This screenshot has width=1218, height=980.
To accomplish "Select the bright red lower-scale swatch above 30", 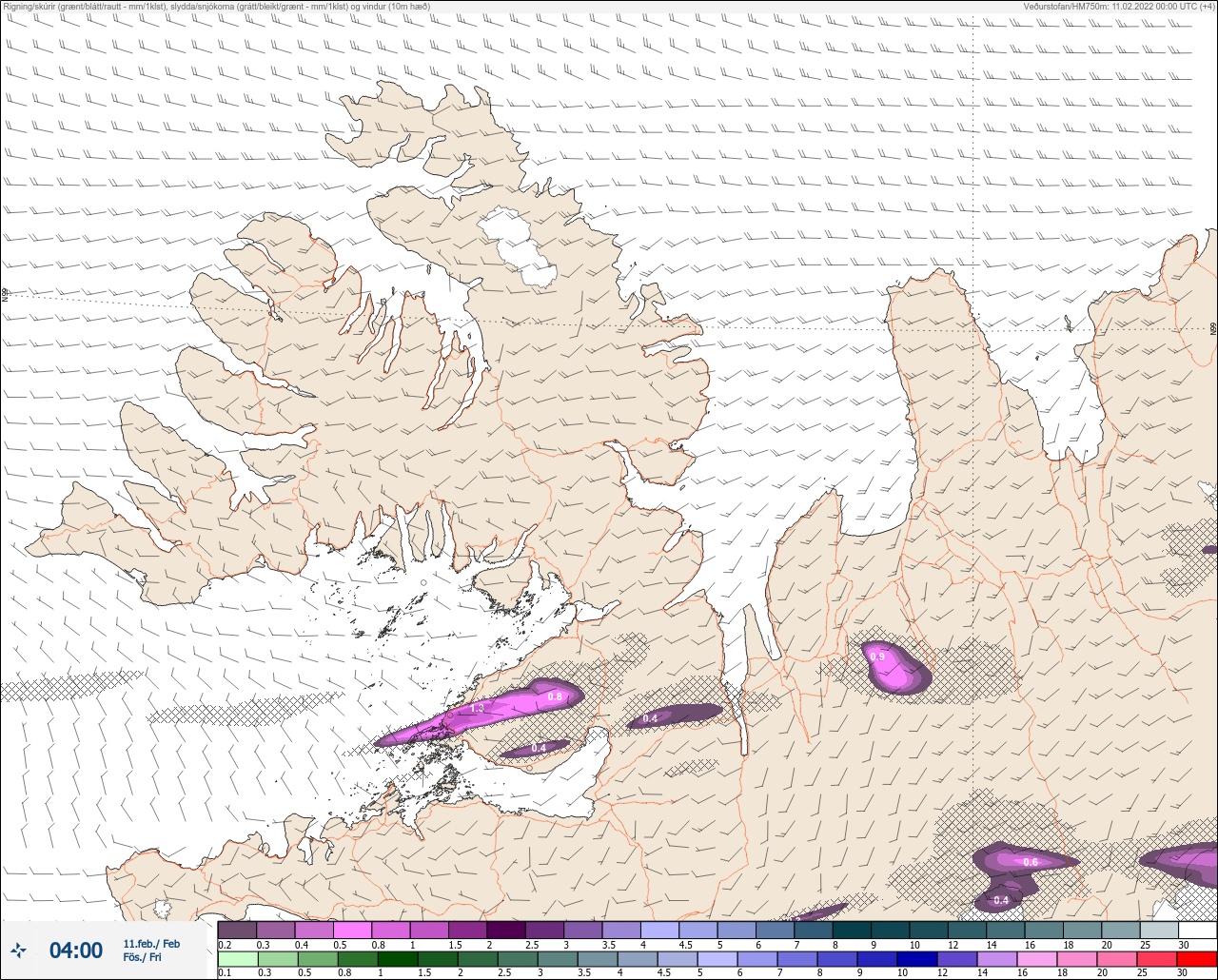I will [1197, 959].
